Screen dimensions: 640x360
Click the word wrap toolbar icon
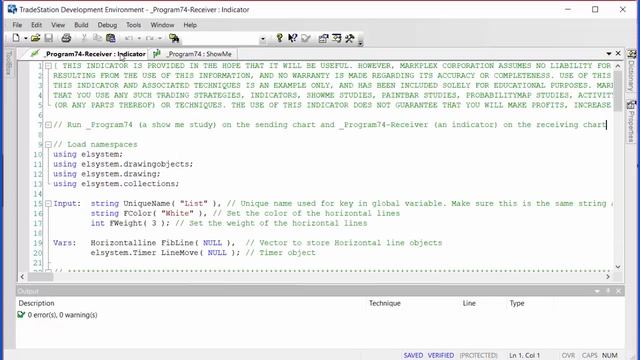(x=337, y=38)
